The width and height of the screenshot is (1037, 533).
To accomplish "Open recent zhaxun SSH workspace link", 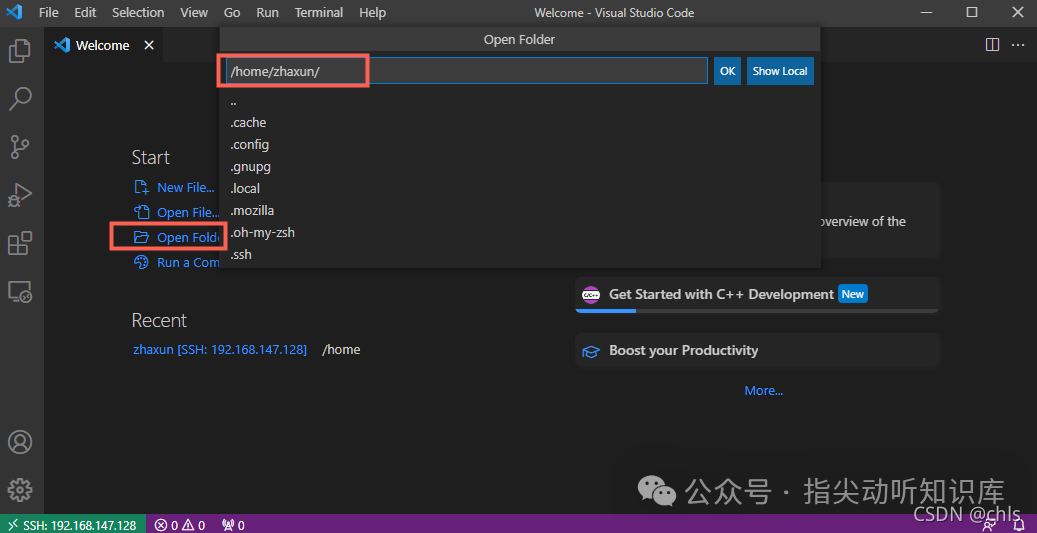I will coord(220,350).
